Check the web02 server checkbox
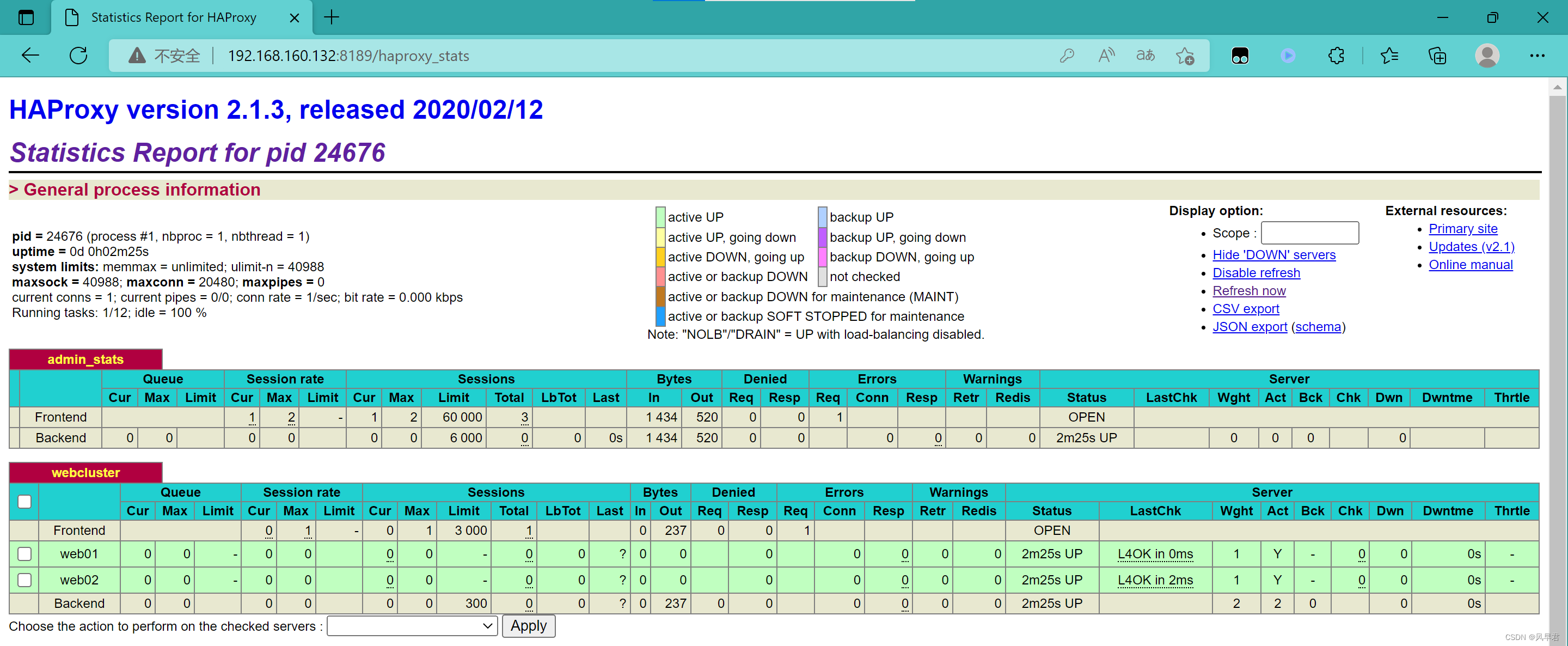The height and width of the screenshot is (646, 1568). (x=24, y=580)
